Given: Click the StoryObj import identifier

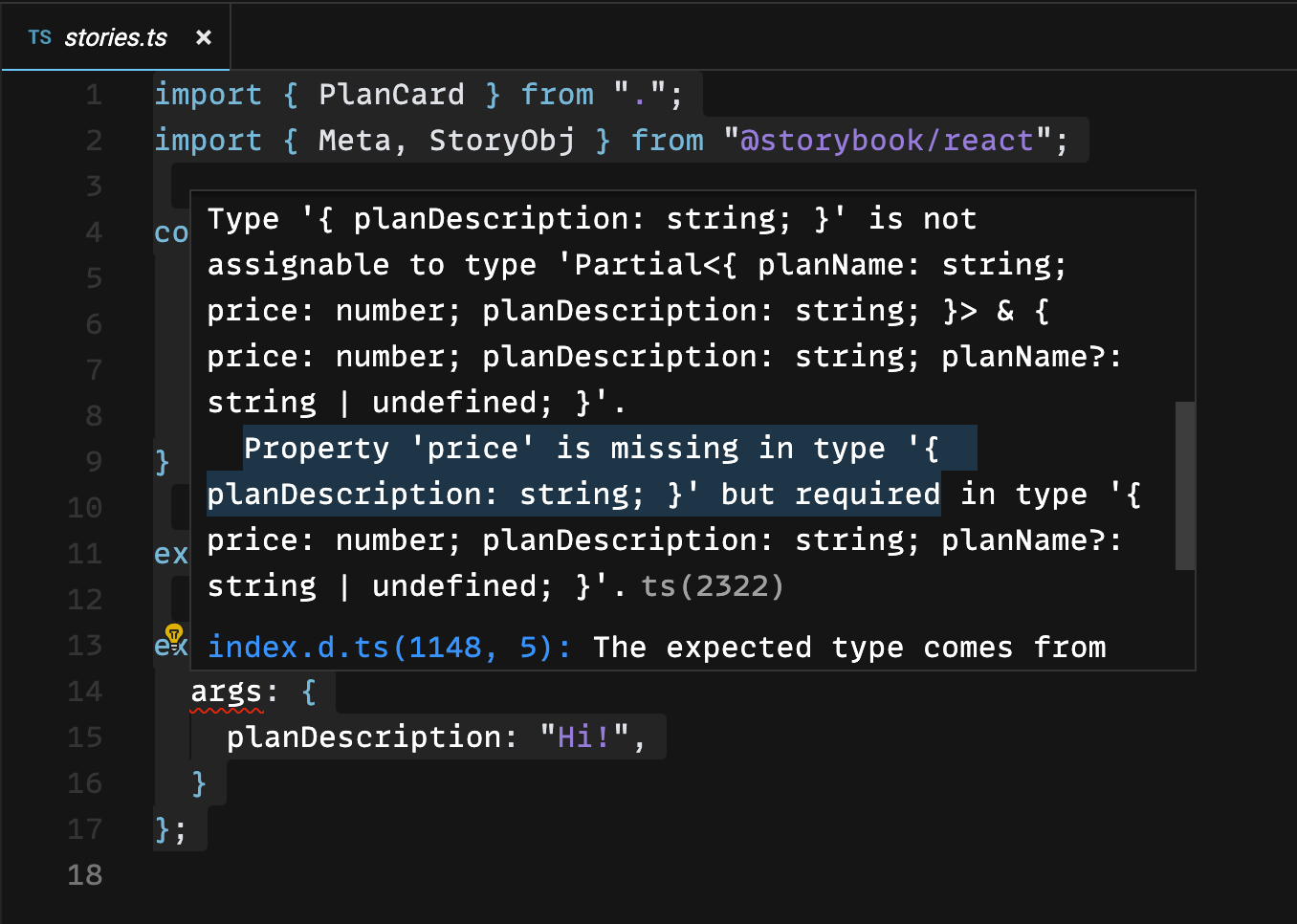Looking at the screenshot, I should 501,141.
